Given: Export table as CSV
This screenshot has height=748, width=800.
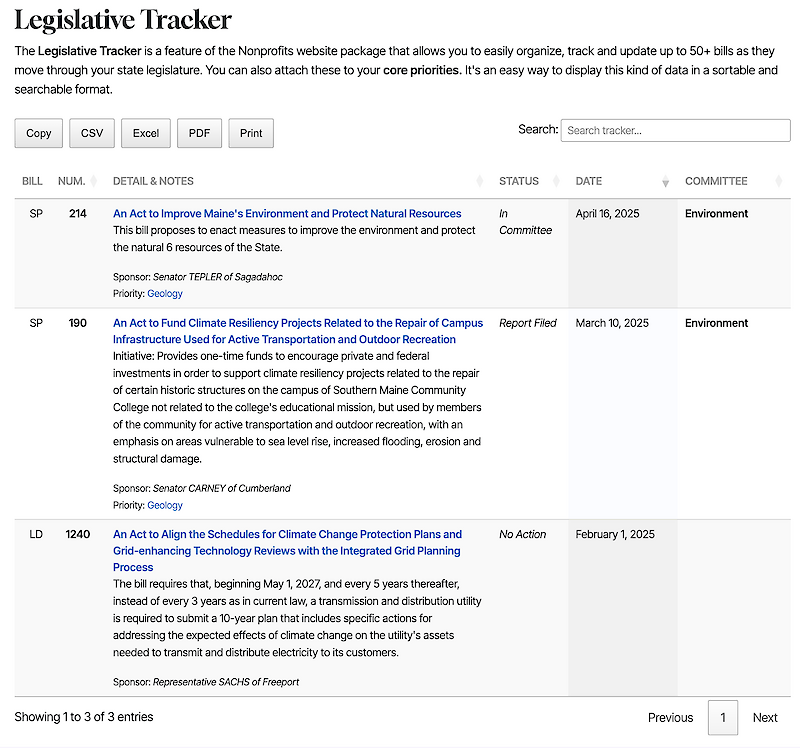Looking at the screenshot, I should click(92, 133).
